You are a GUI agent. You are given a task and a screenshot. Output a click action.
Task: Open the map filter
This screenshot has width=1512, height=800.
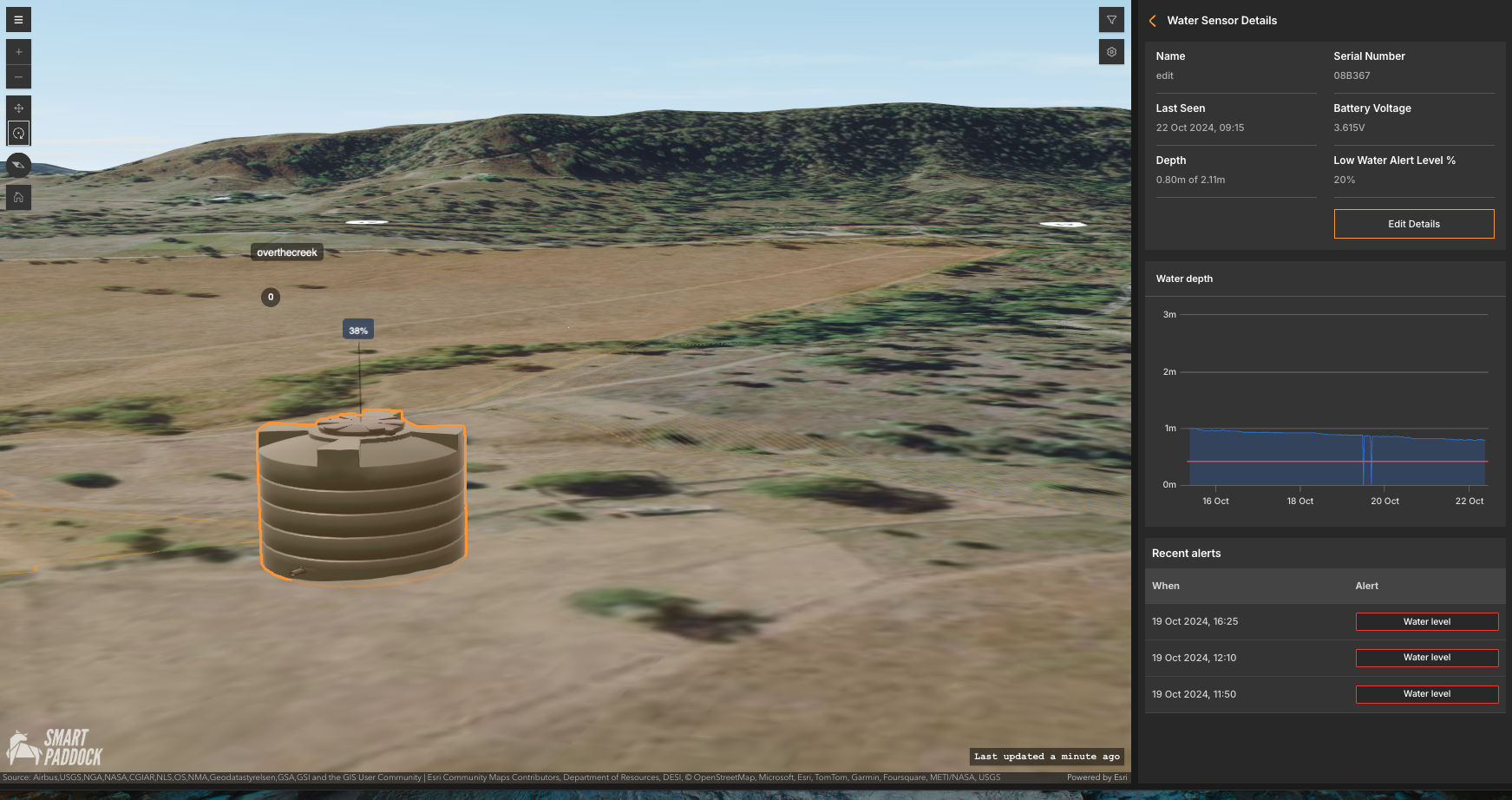pos(1111,20)
